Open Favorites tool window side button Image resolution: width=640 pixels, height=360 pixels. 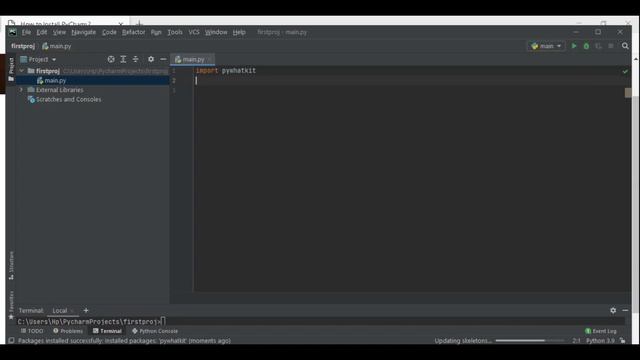pos(11,305)
